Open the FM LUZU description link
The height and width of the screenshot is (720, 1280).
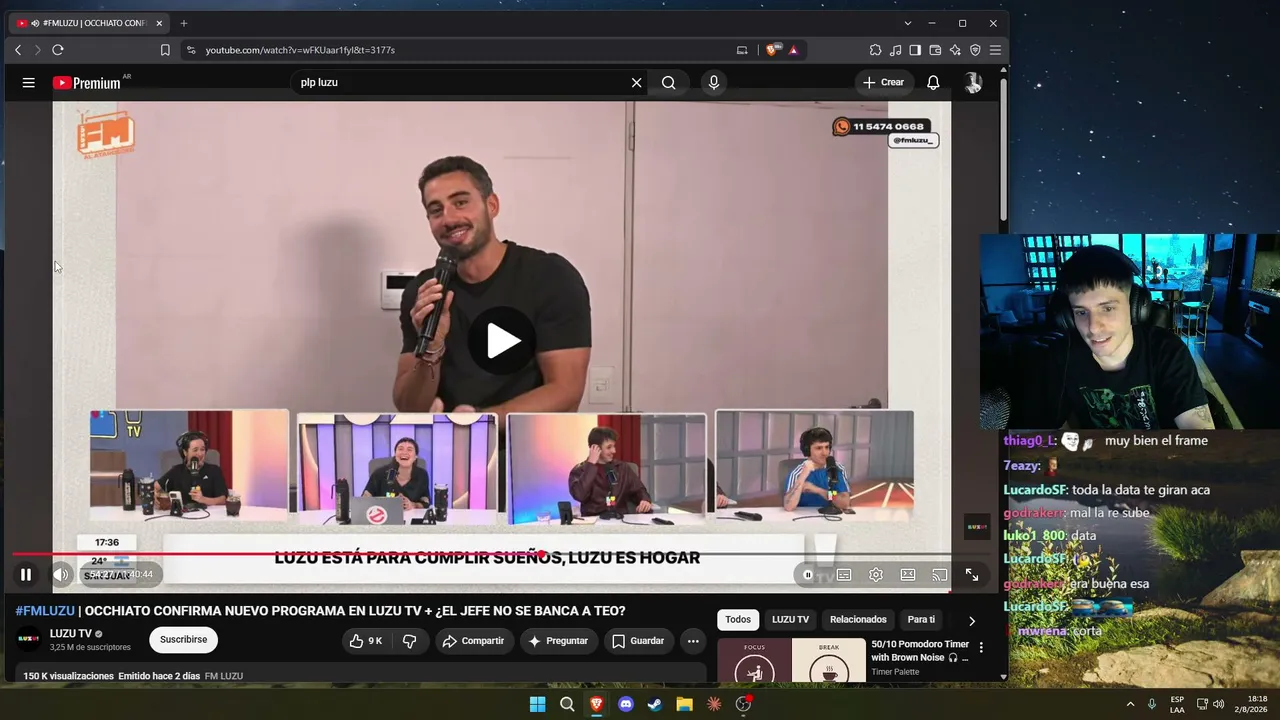(224, 676)
